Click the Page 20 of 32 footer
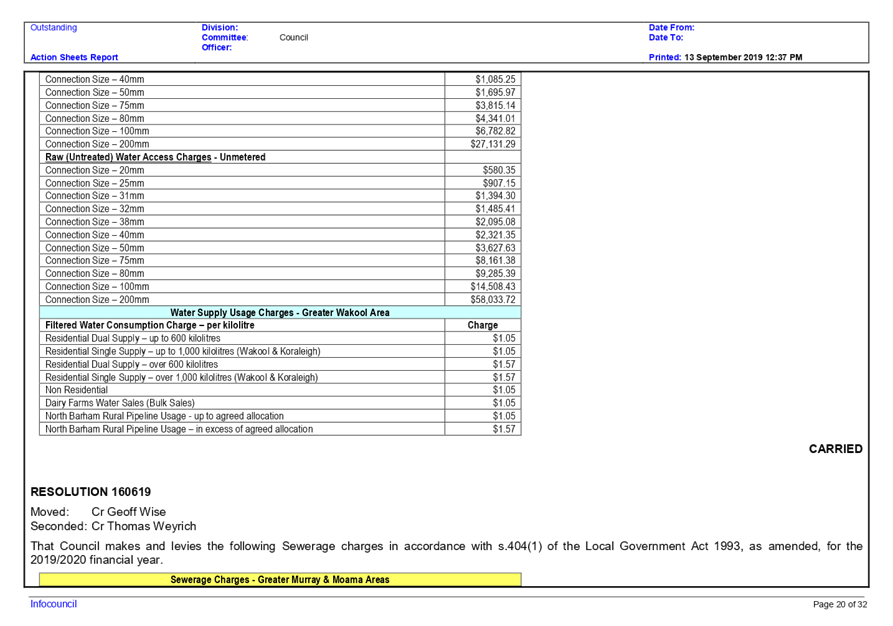 pos(840,604)
